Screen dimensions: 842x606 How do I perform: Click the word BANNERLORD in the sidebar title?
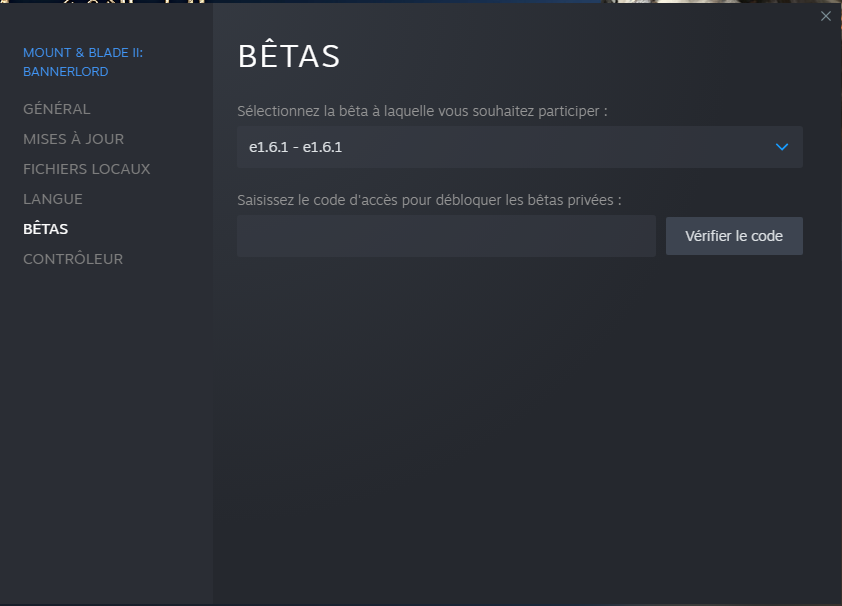coord(66,72)
